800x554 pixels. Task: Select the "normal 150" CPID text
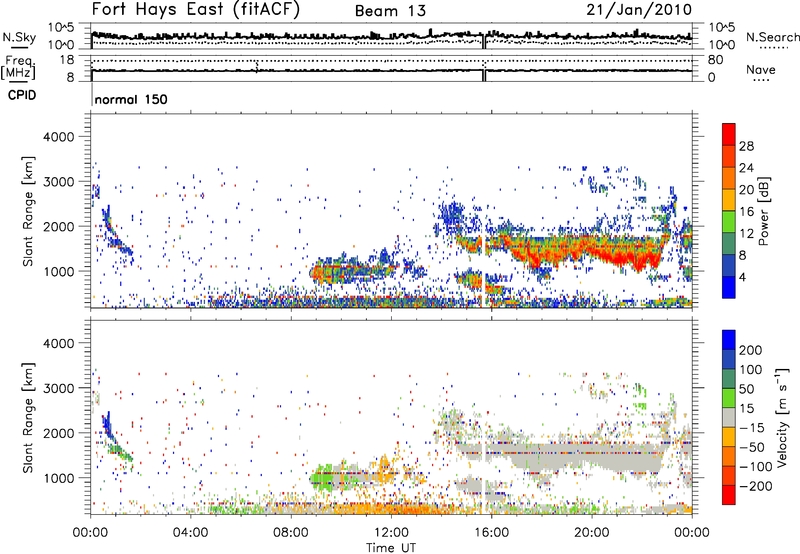click(x=131, y=99)
